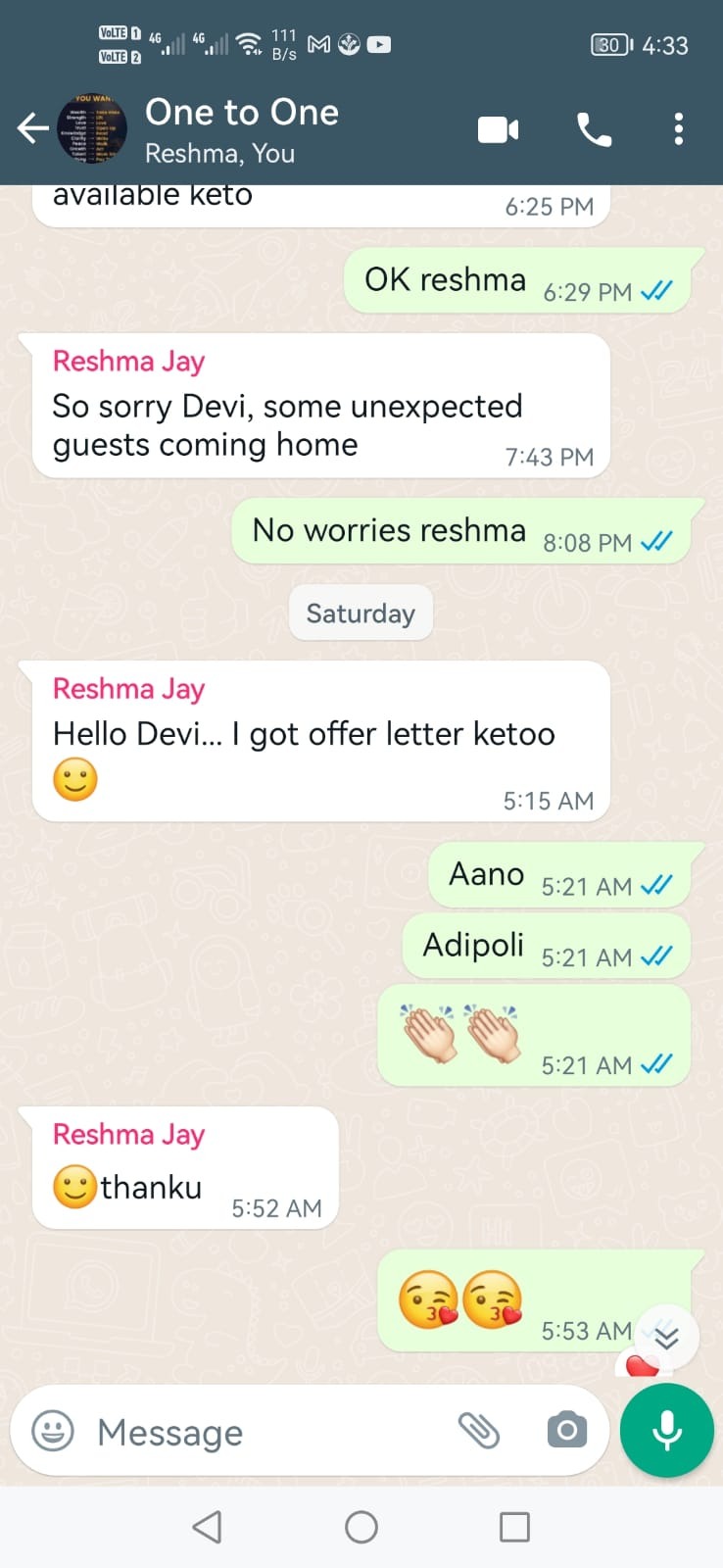Tap Reshma Jay name on thanku message

click(128, 1134)
